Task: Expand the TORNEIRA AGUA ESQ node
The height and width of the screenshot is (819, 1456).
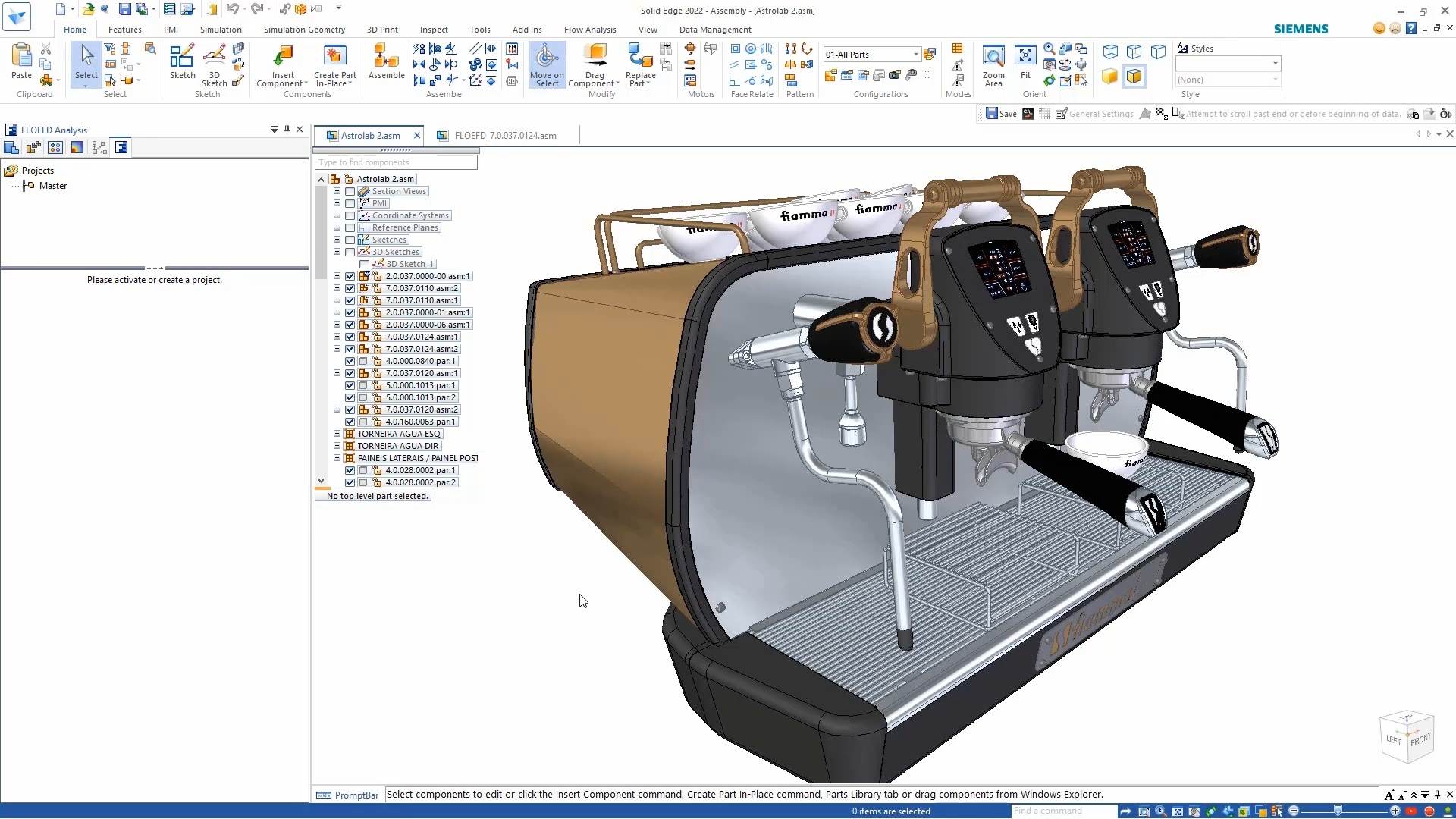Action: [337, 434]
